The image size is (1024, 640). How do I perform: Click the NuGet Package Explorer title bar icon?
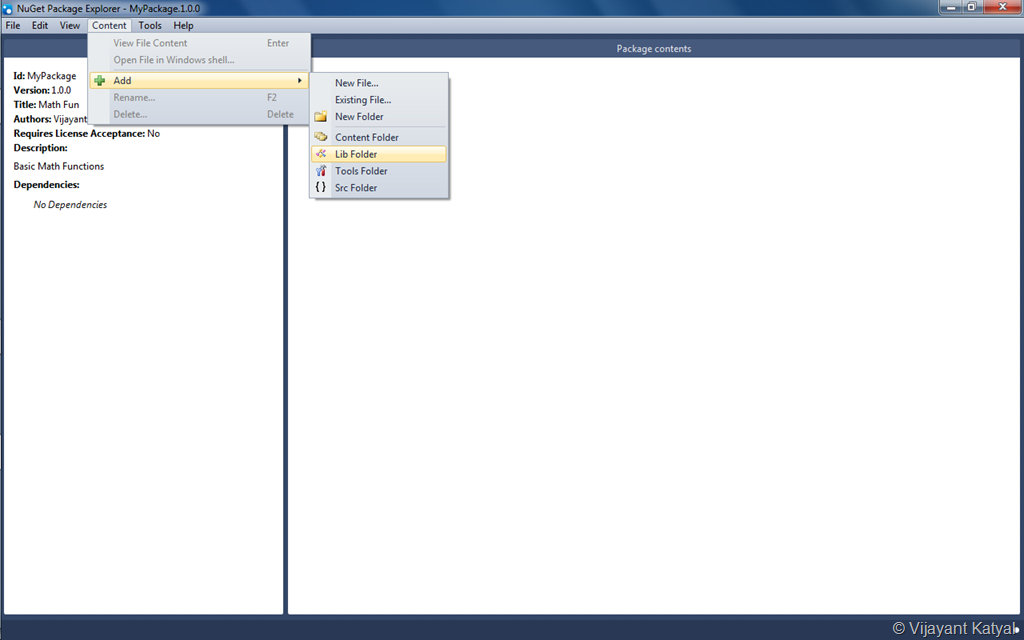pyautogui.click(x=8, y=8)
